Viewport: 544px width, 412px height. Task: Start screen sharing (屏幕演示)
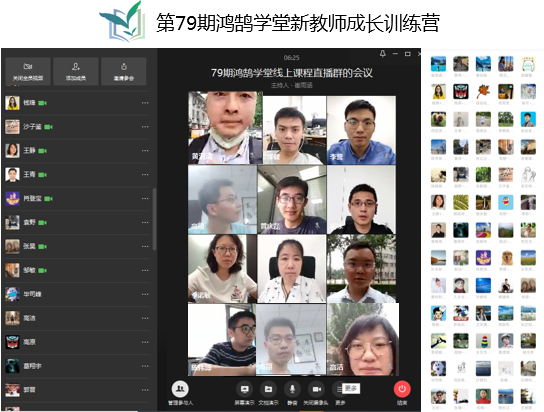click(x=244, y=389)
